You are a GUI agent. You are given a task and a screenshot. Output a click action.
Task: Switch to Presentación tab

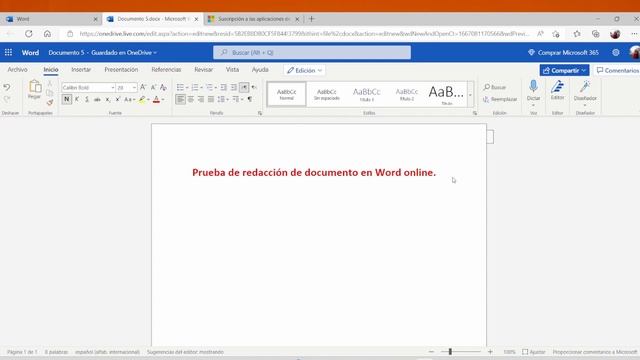point(121,70)
